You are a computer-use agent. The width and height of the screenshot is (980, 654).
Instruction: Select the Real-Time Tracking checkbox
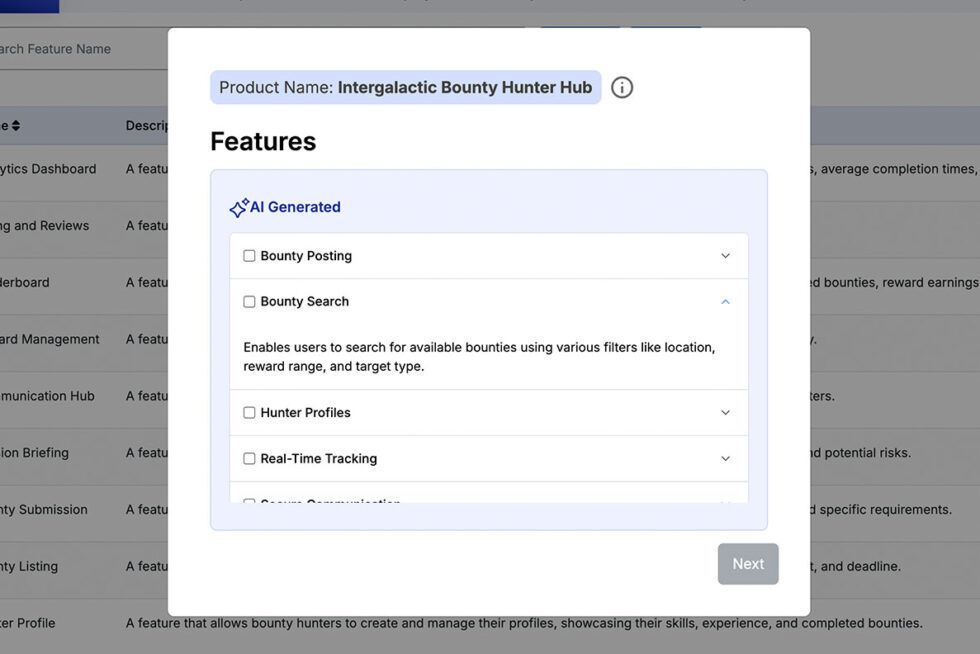click(249, 459)
